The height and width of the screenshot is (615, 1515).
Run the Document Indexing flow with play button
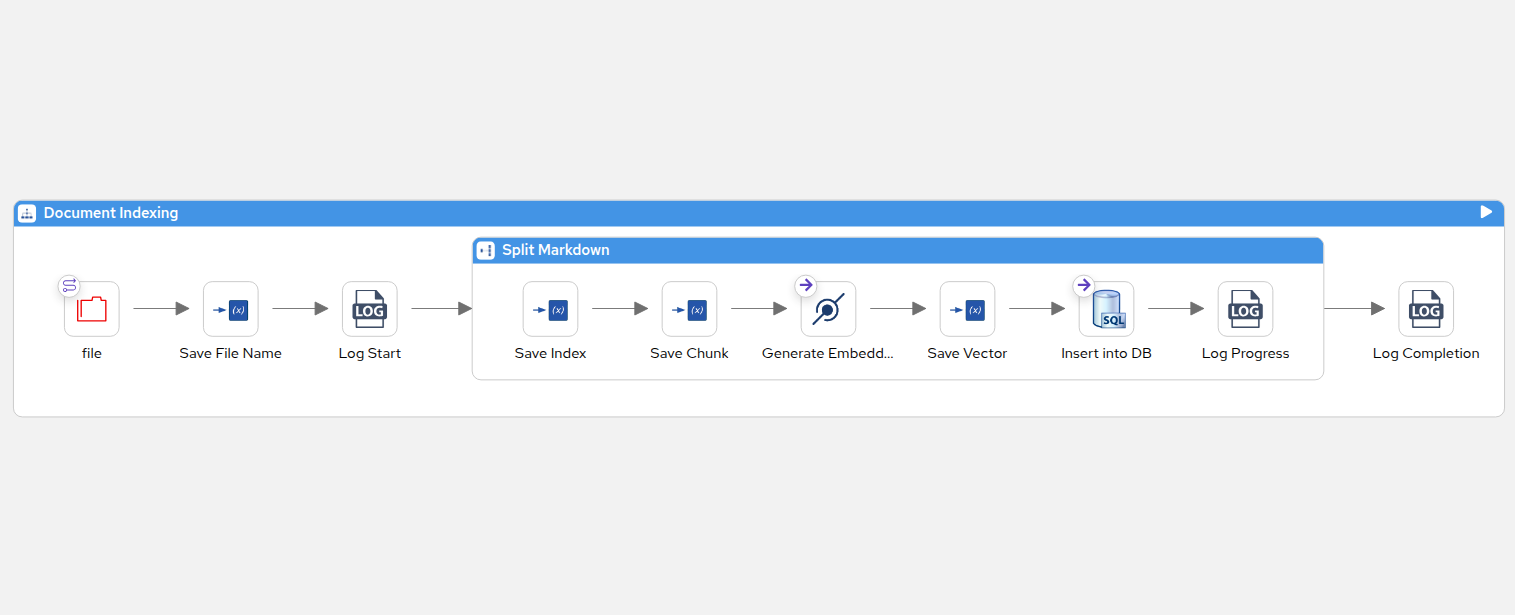tap(1486, 212)
